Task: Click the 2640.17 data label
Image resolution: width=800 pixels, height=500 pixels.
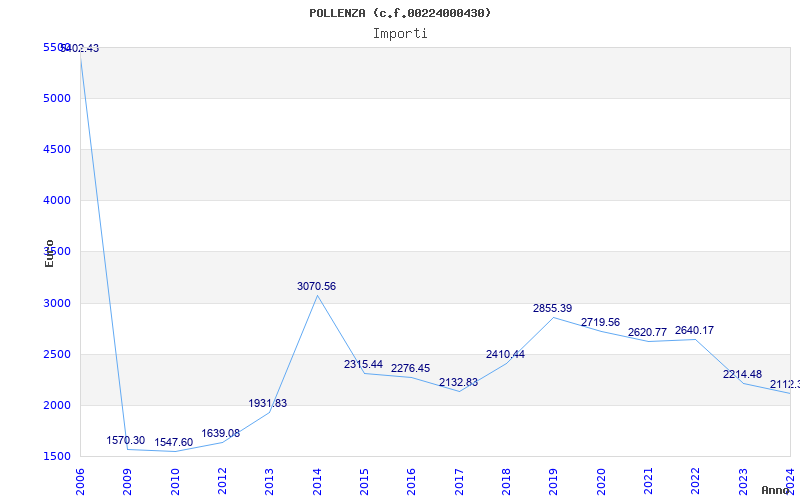Action: tap(694, 331)
